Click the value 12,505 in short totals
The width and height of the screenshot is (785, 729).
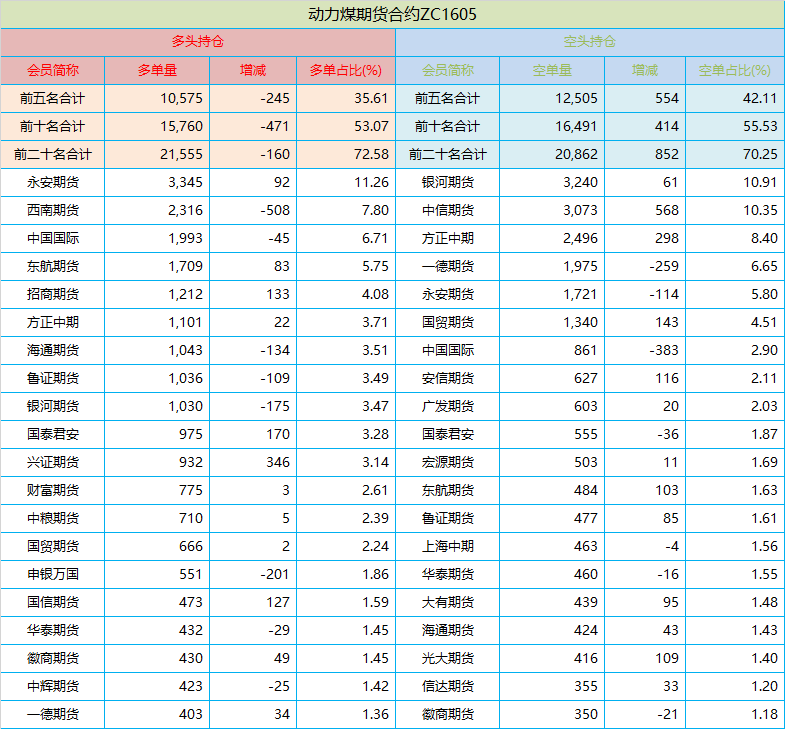coord(576,98)
